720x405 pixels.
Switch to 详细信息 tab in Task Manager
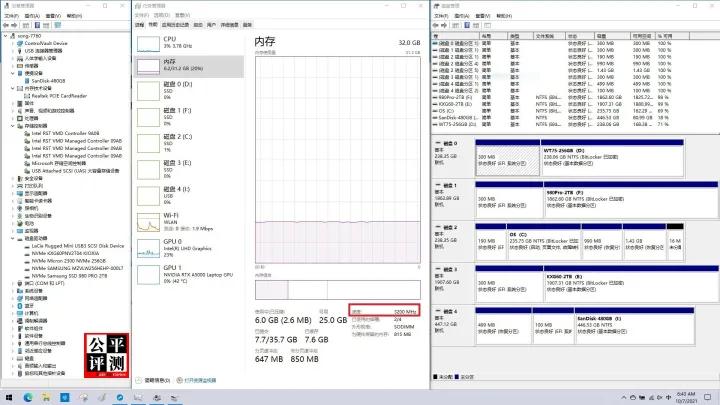coord(229,25)
